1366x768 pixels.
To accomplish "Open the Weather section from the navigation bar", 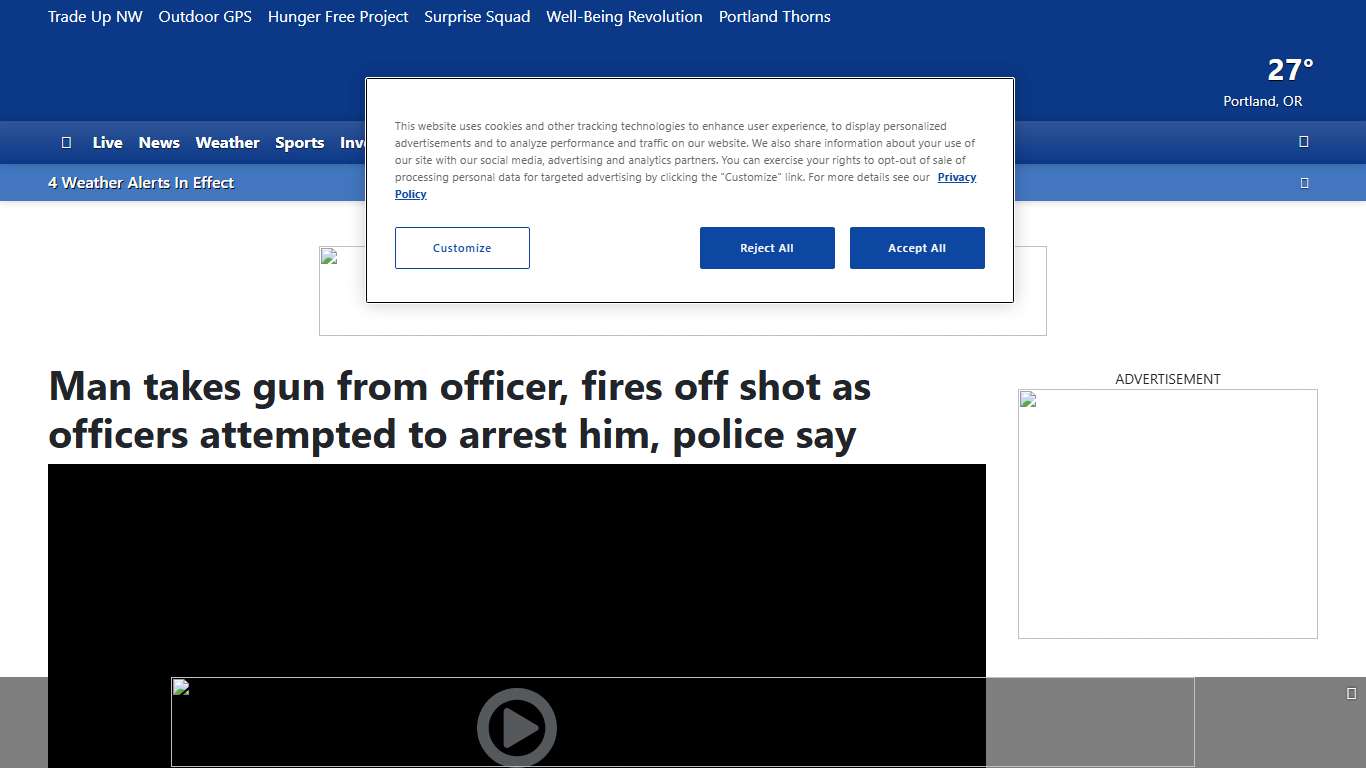I will [x=227, y=142].
